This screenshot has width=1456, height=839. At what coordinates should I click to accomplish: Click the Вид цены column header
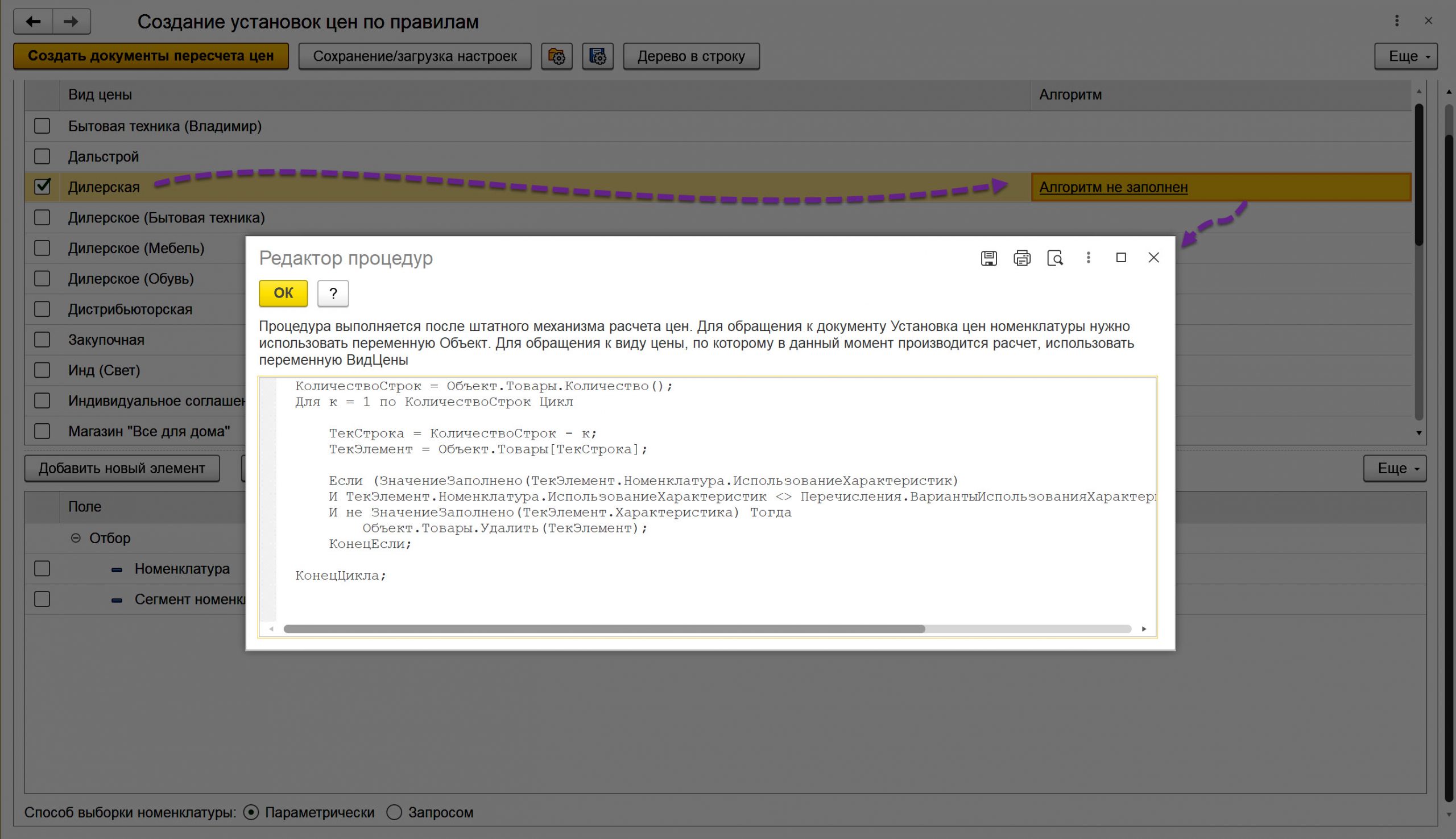[x=544, y=95]
